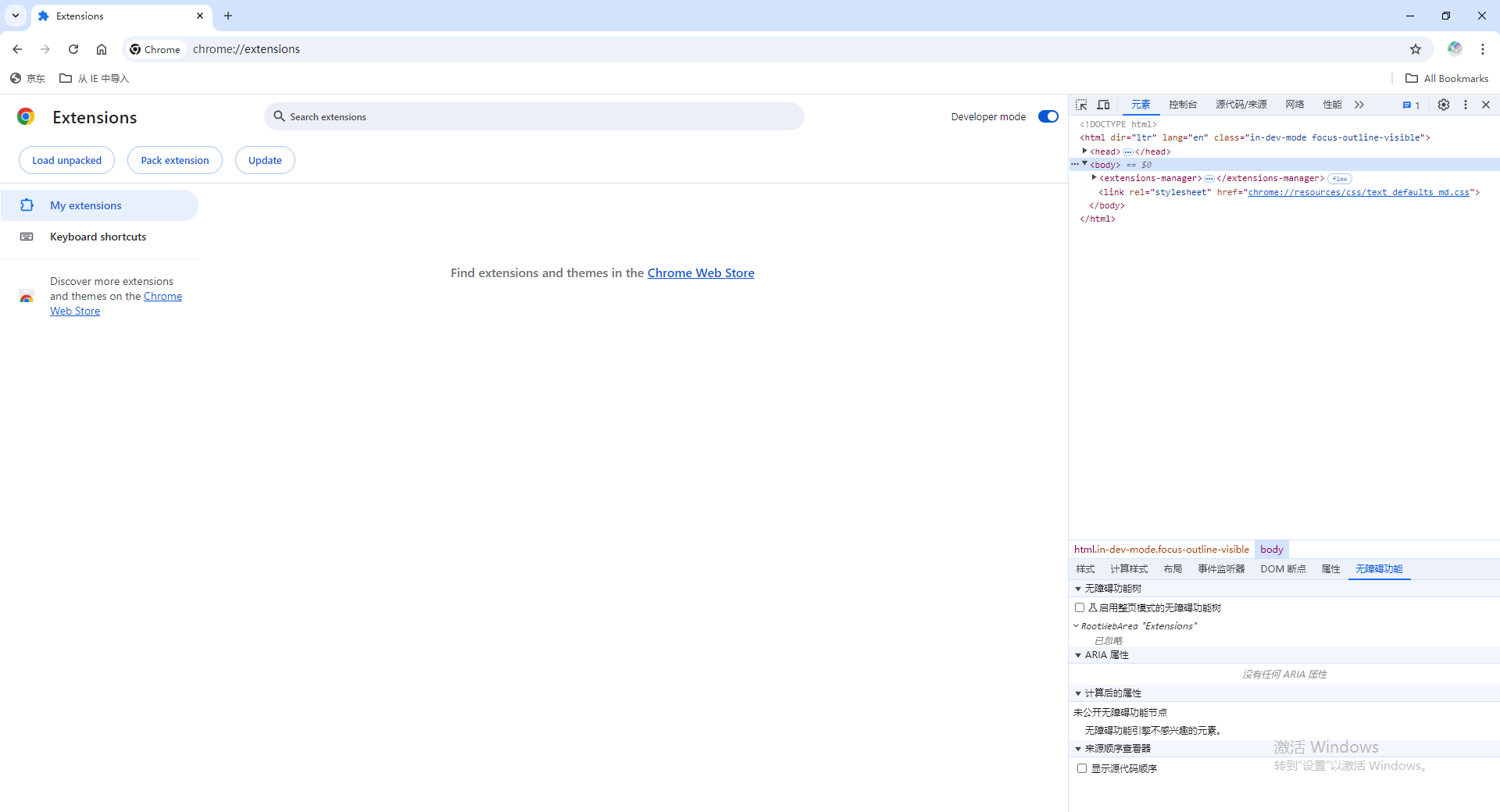Reload the page with the refresh icon
This screenshot has height=812, width=1500.
(73, 49)
